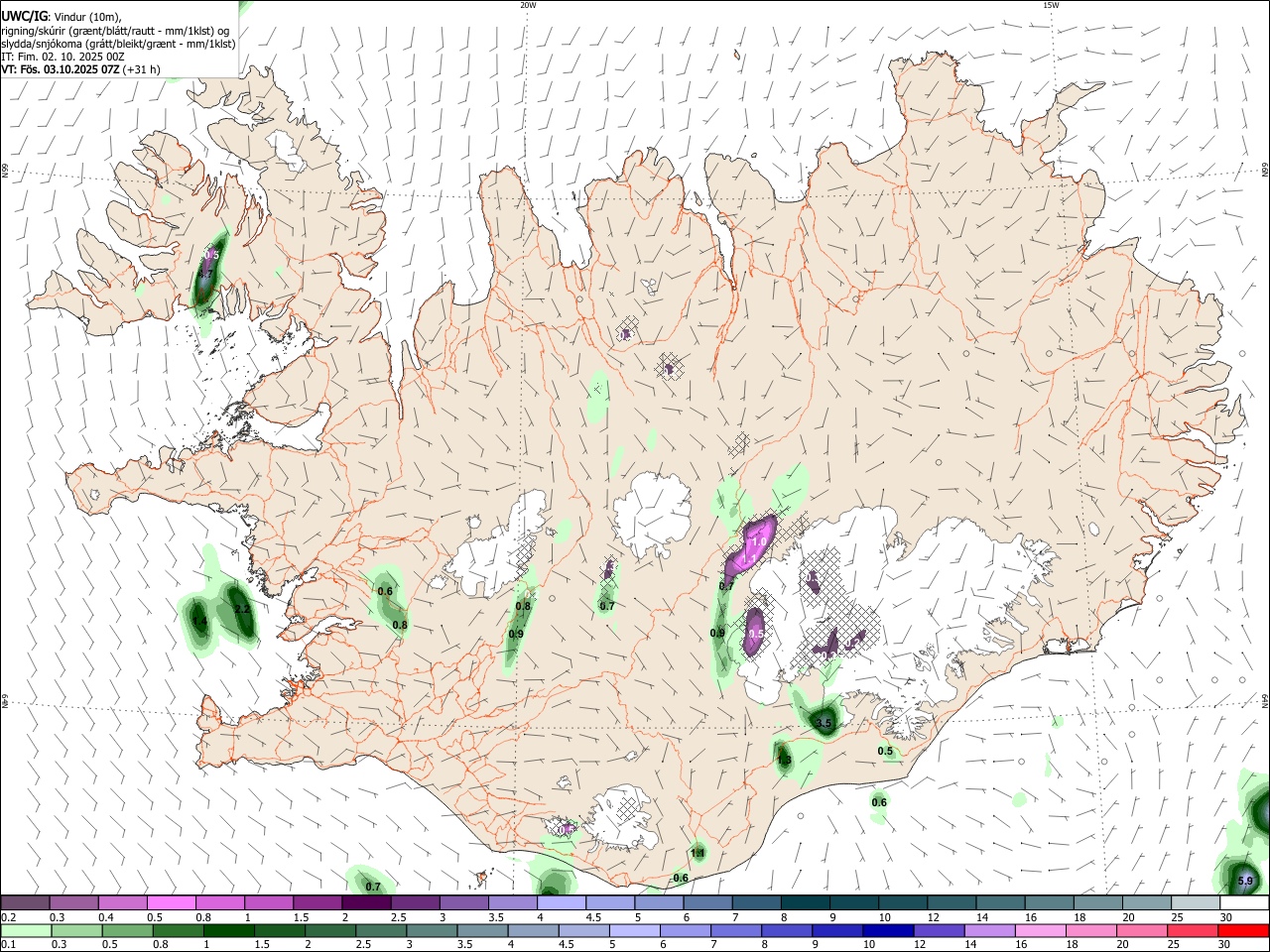This screenshot has height=952, width=1270.
Task: Select the pink rain swatch between 18 and 20
Action: click(1091, 930)
